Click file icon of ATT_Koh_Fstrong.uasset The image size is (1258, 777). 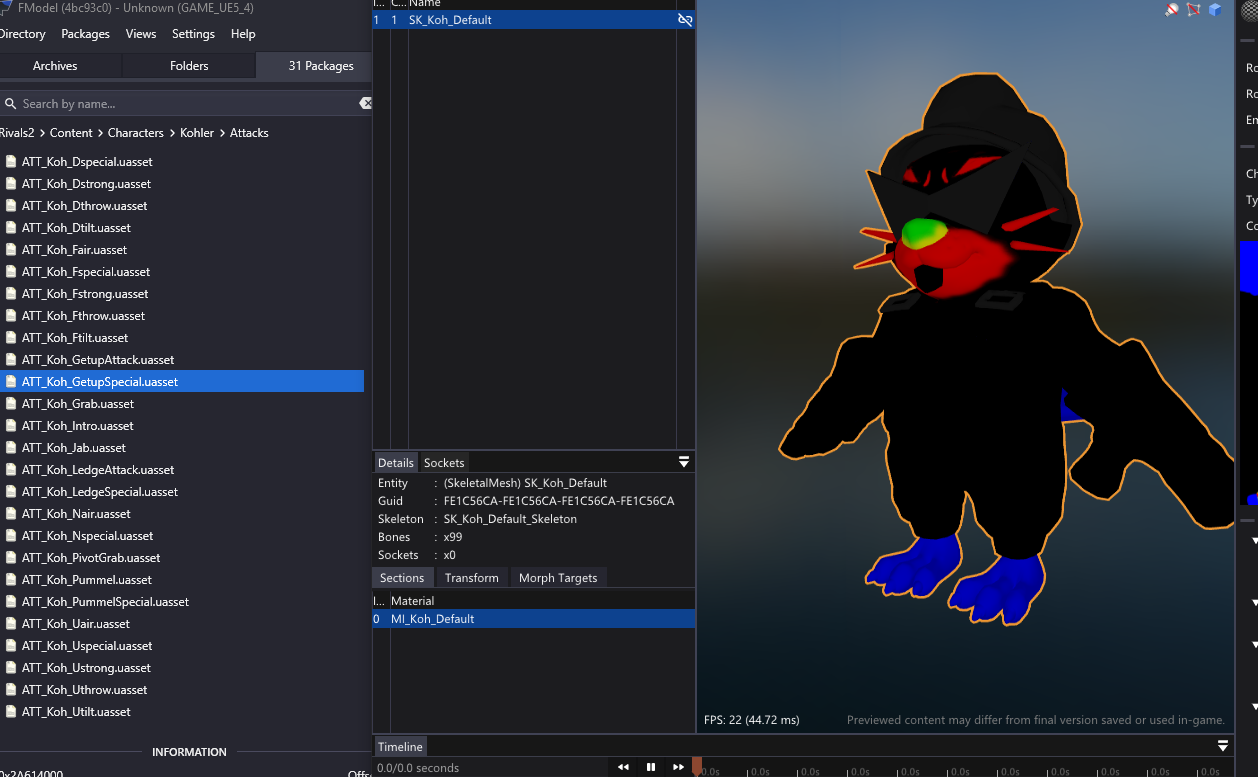[11, 293]
